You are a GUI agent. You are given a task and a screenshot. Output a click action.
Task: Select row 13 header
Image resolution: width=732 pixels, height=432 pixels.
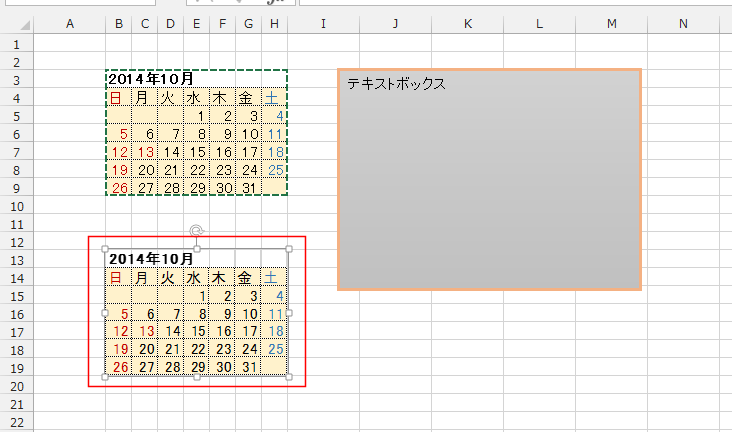point(17,260)
